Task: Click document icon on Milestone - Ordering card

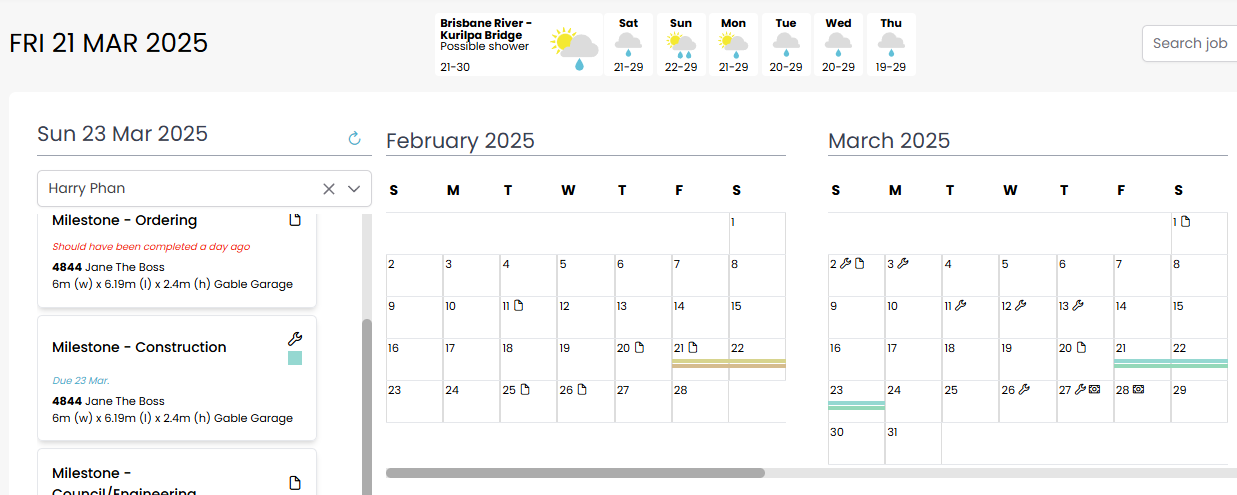Action: 295,220
